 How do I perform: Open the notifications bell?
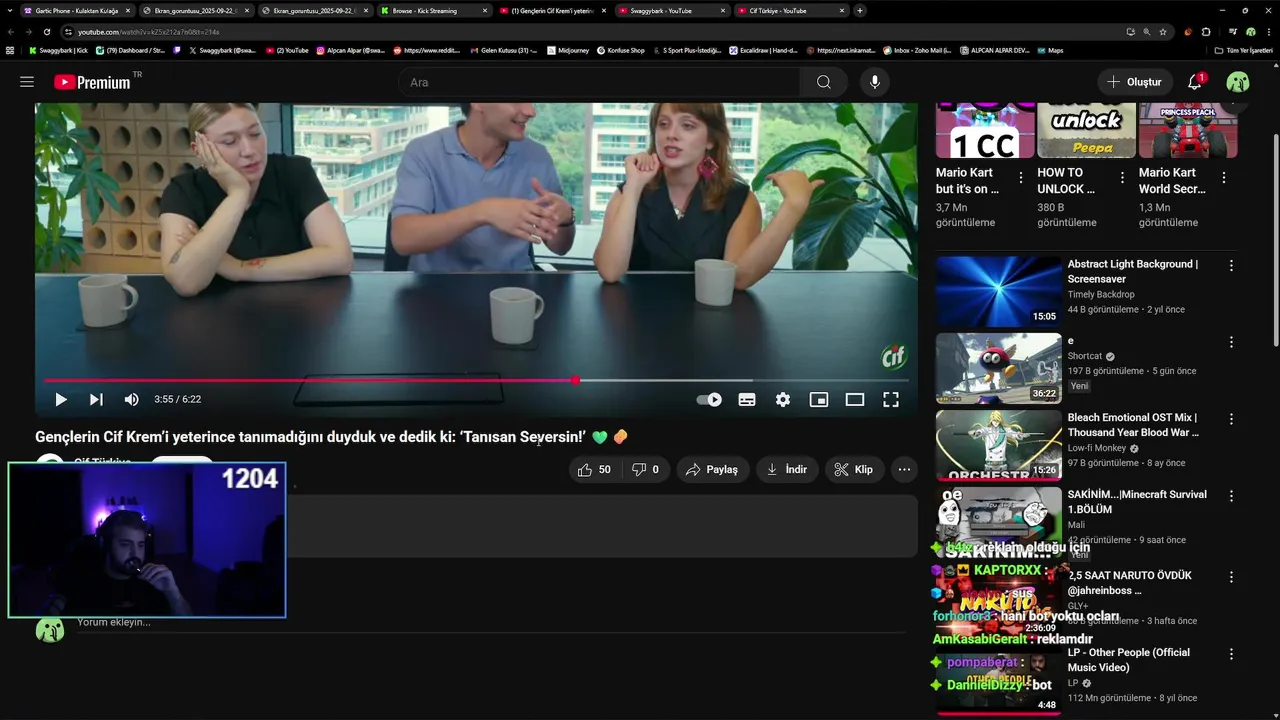click(x=1194, y=82)
